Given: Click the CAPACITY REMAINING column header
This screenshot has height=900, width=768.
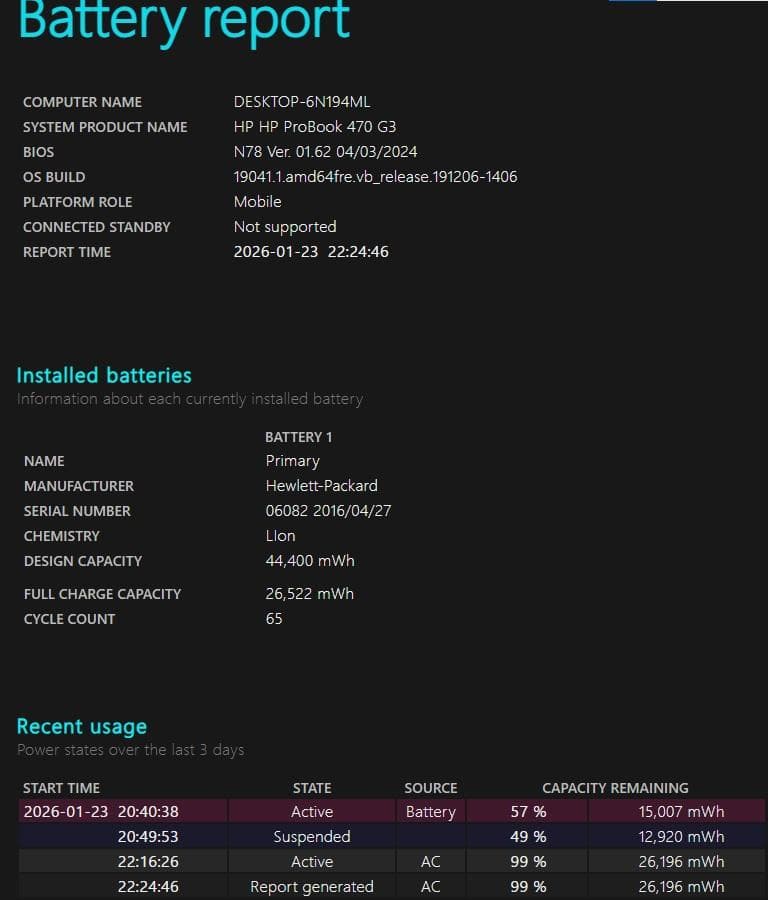Looking at the screenshot, I should point(615,788).
